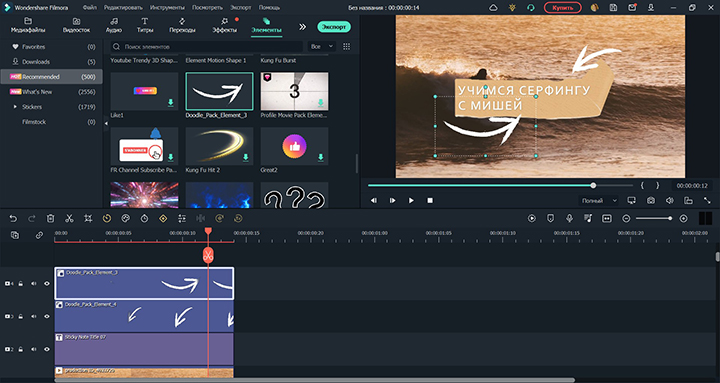Delete clip with trash icon

tap(51, 219)
